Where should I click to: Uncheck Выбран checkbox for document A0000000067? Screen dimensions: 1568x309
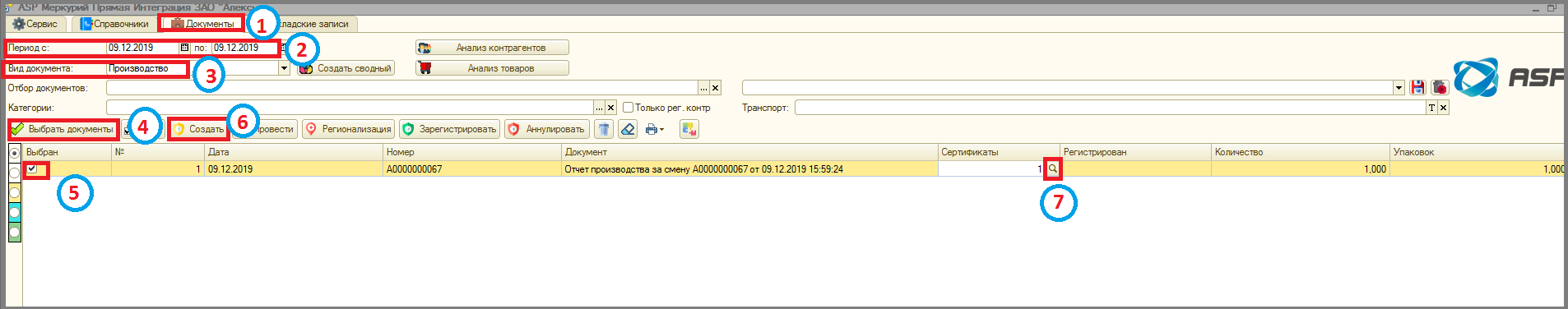click(31, 168)
